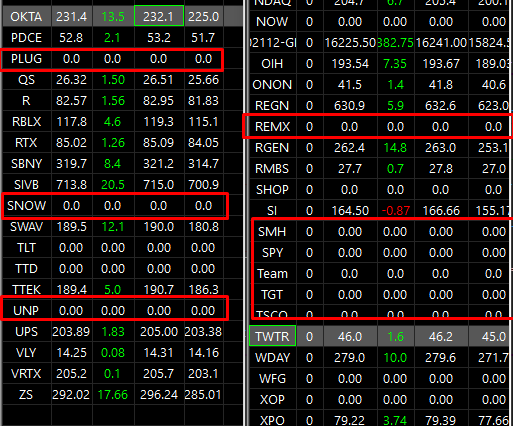Select the UPS ticker symbol
This screenshot has height=426, width=513.
pos(26,332)
